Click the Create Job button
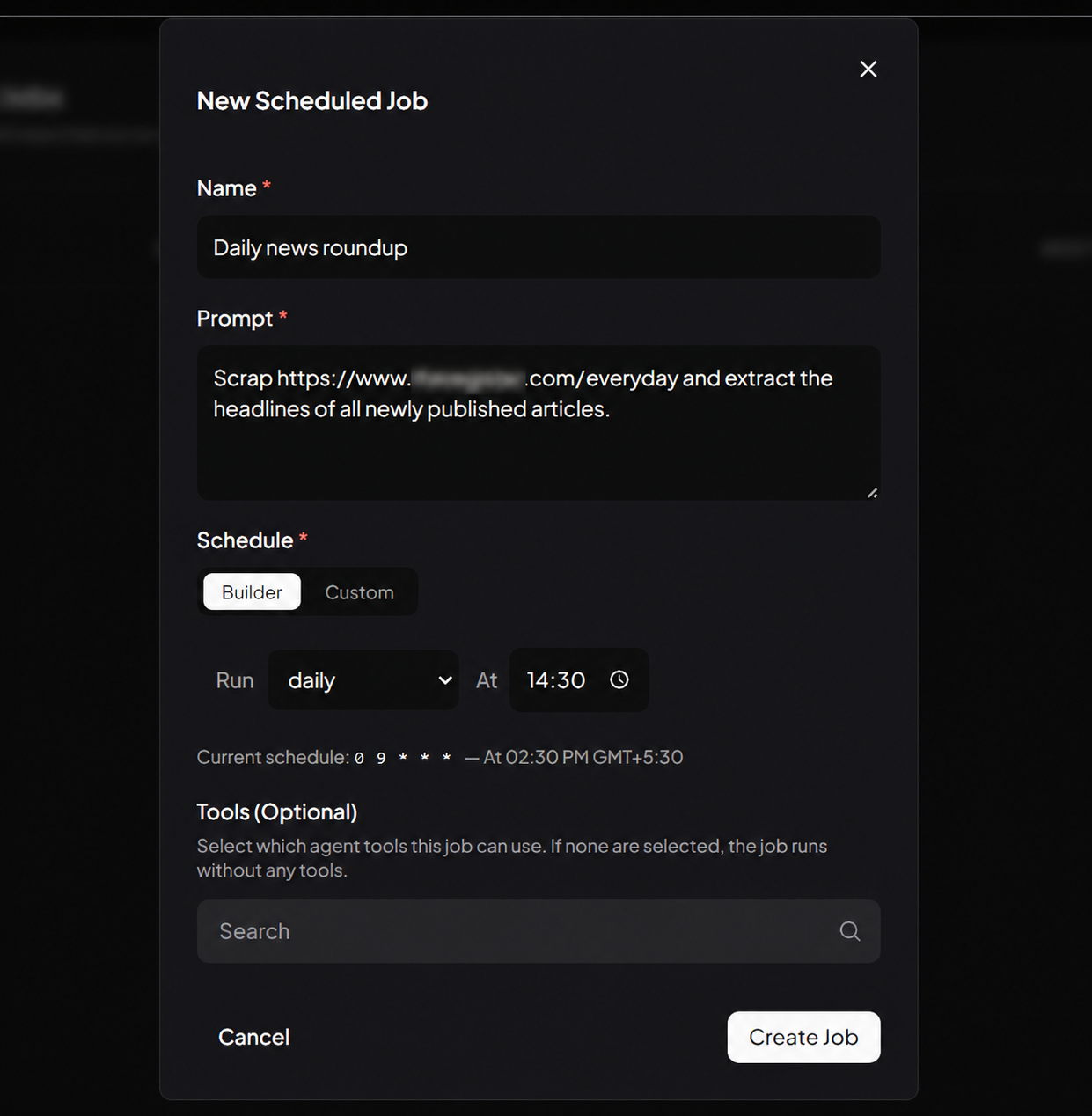Viewport: 1092px width, 1116px height. [803, 1037]
